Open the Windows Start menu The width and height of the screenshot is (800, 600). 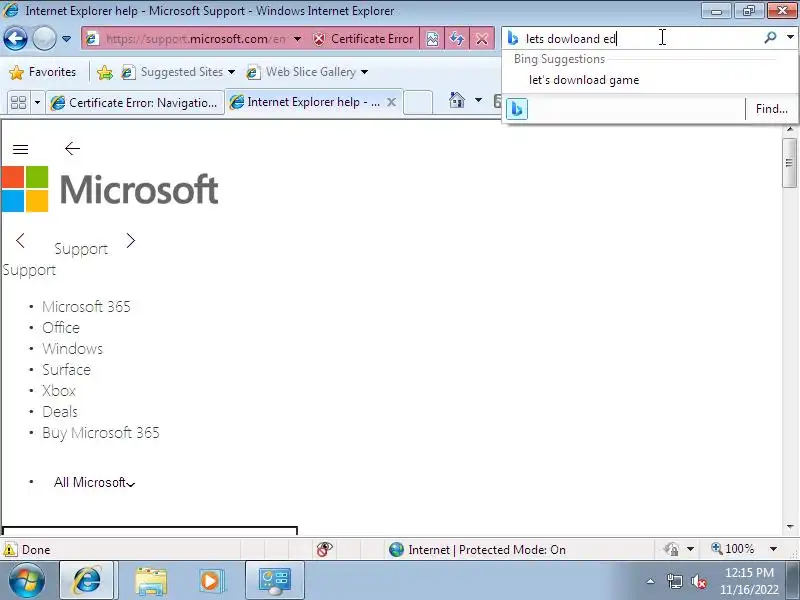point(27,580)
